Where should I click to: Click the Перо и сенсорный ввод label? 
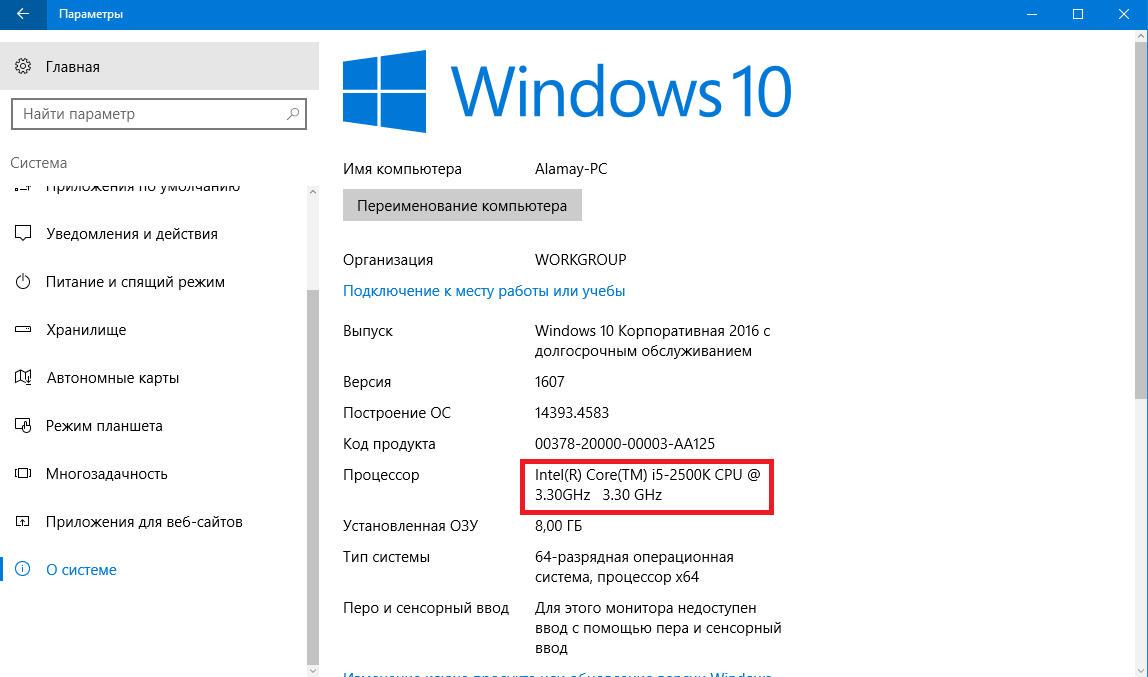pos(425,608)
